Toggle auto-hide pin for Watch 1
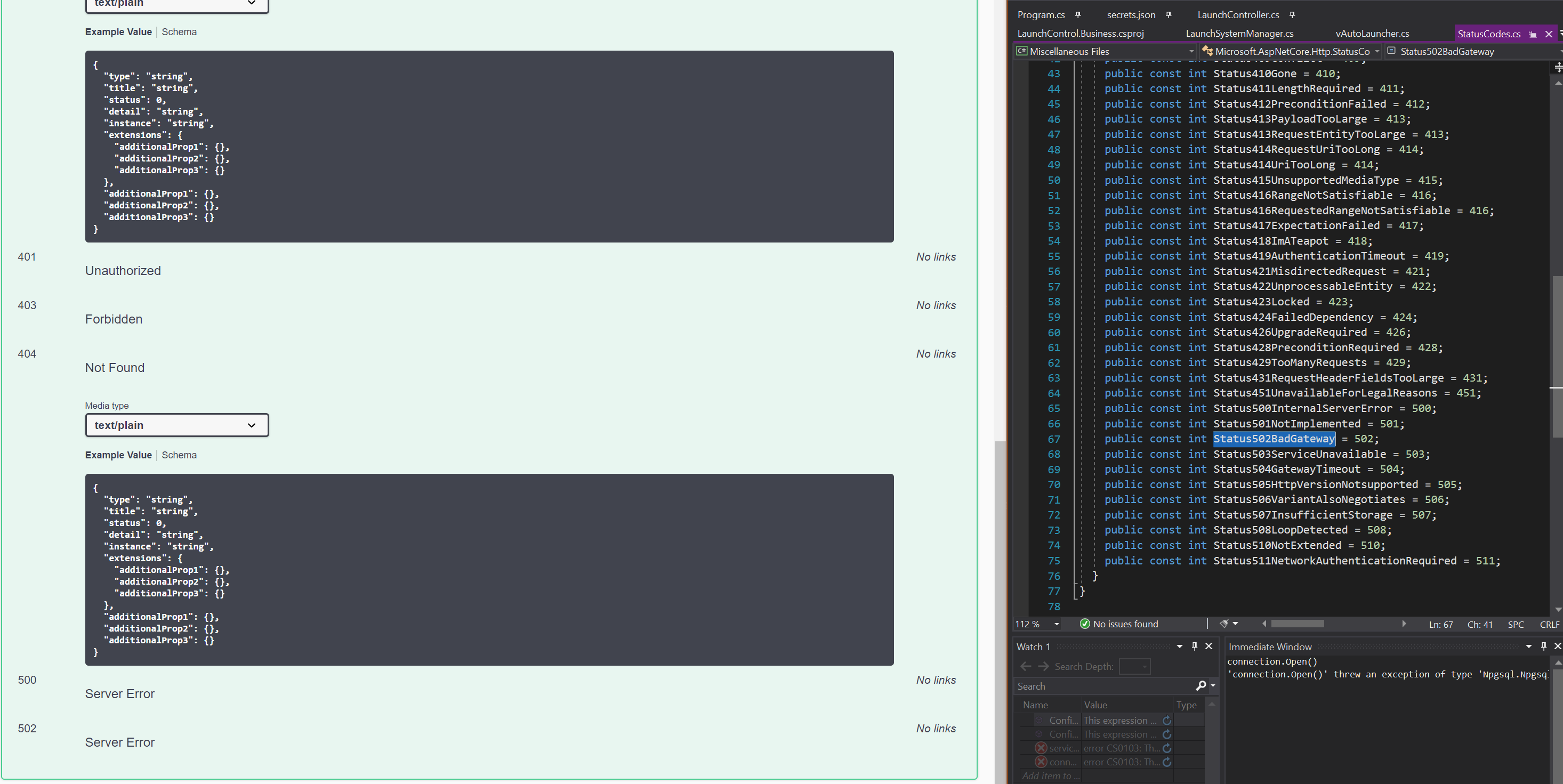Image resolution: width=1563 pixels, height=784 pixels. coord(1194,646)
